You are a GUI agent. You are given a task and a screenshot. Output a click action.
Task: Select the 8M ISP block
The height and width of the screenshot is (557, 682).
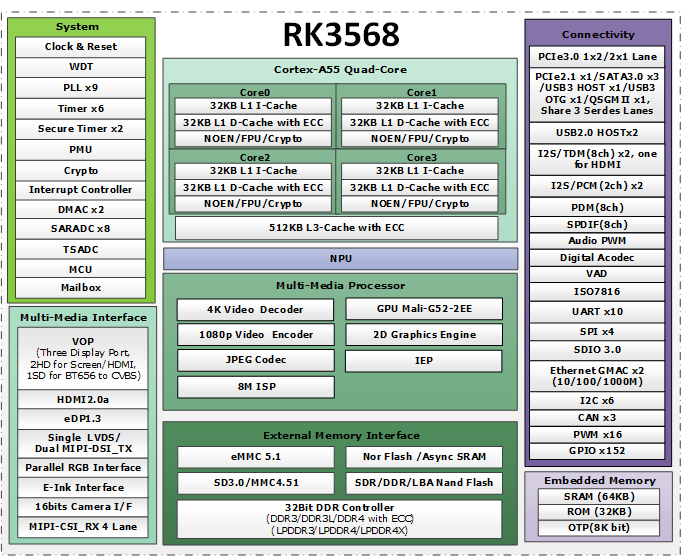[x=254, y=387]
